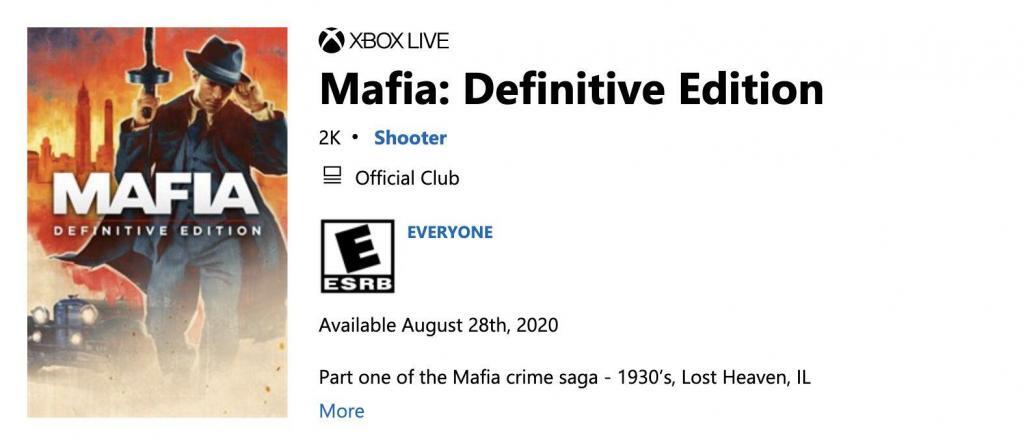The height and width of the screenshot is (441, 1024).
Task: Expand the description with the More link
Action: 341,411
